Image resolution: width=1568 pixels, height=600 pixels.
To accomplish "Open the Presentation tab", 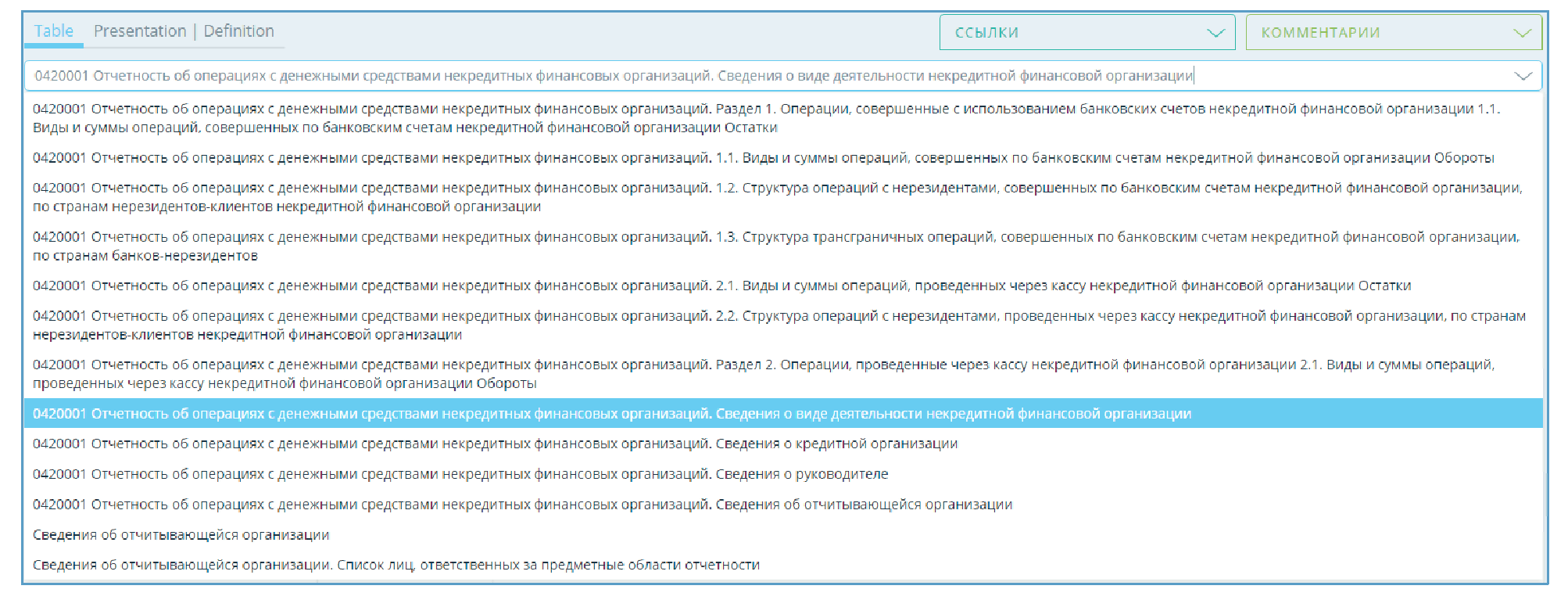I will click(x=139, y=31).
